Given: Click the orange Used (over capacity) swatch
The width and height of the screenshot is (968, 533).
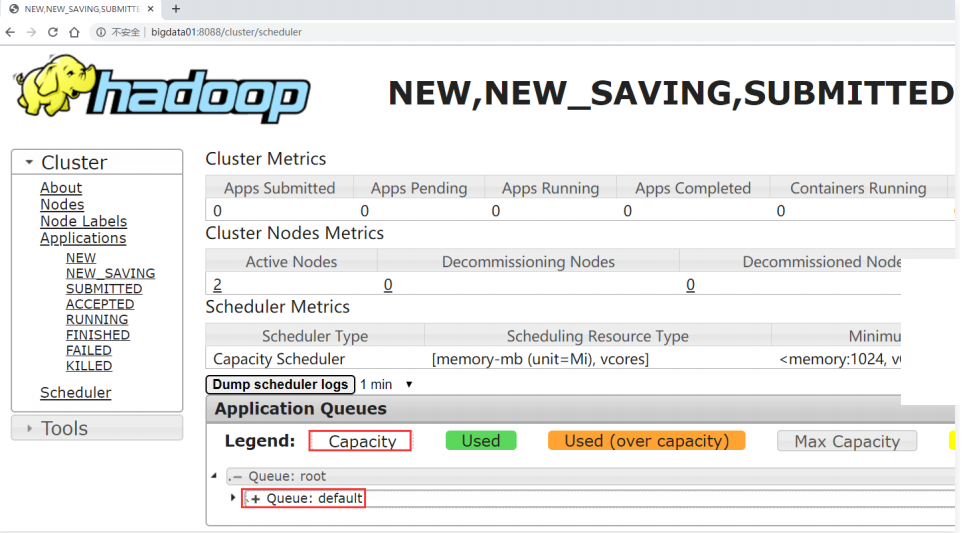Looking at the screenshot, I should click(646, 440).
